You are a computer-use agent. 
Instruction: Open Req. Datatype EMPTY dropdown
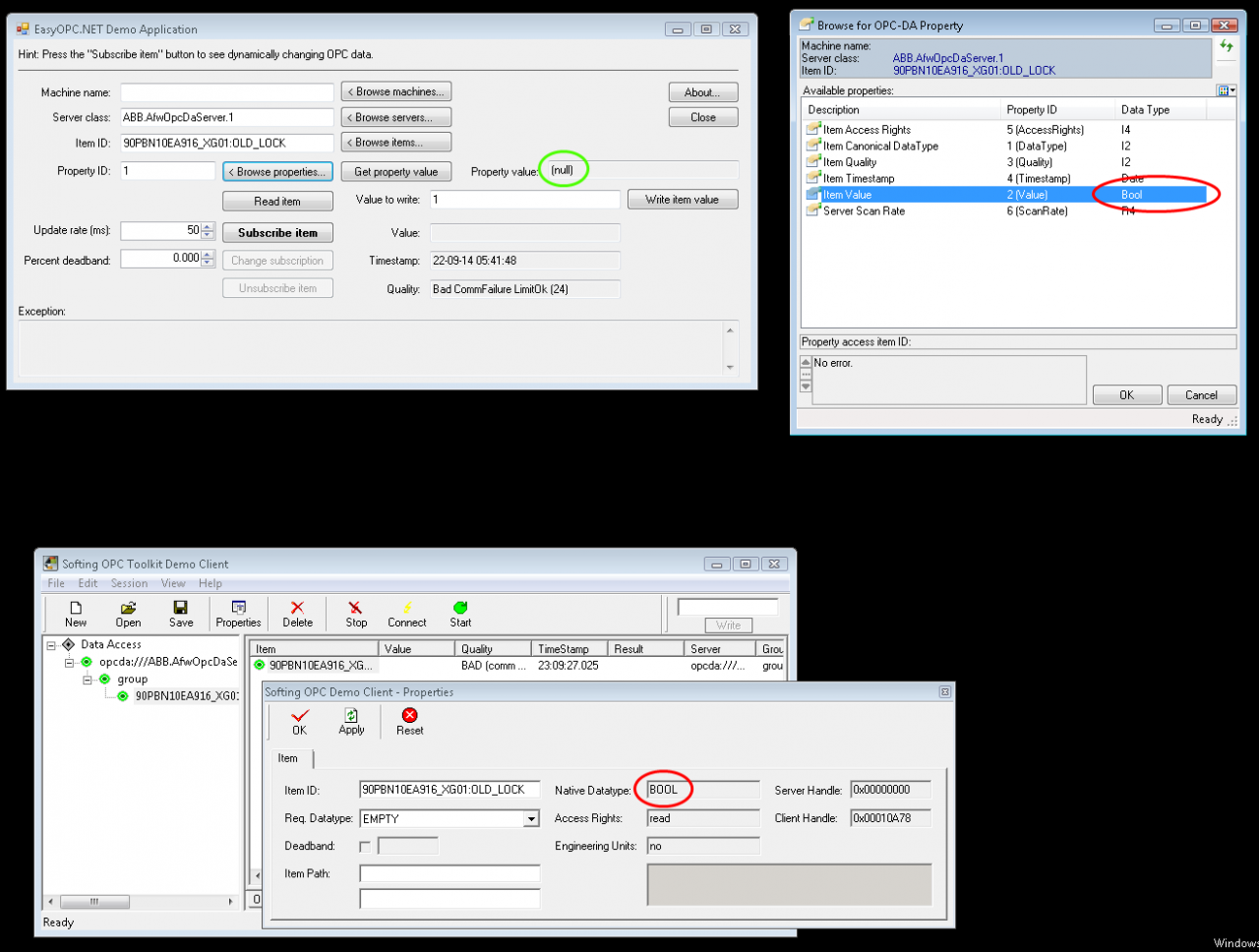531,818
